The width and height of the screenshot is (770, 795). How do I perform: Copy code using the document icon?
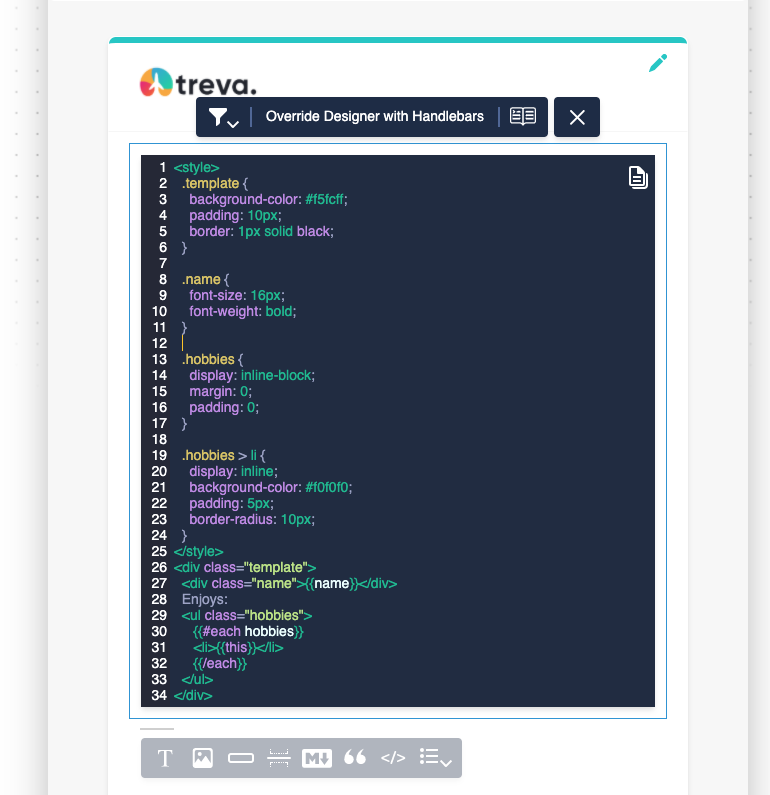click(x=638, y=177)
